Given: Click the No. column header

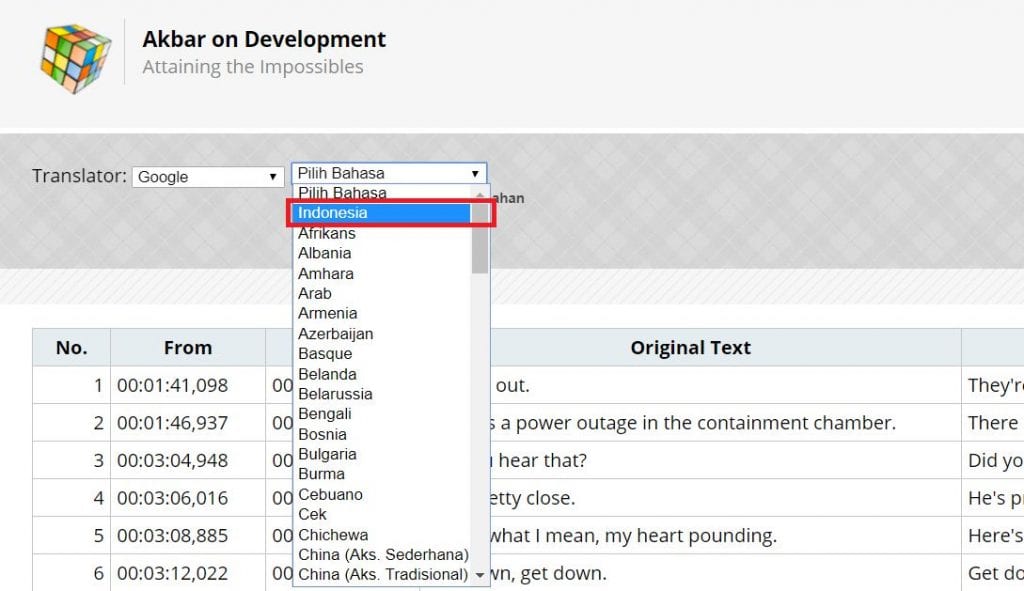Looking at the screenshot, I should point(71,348).
